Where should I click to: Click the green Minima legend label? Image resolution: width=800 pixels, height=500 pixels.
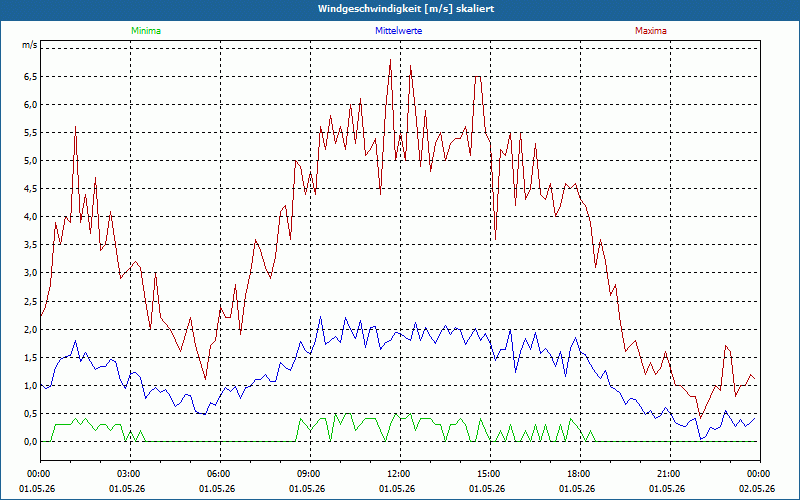click(146, 31)
